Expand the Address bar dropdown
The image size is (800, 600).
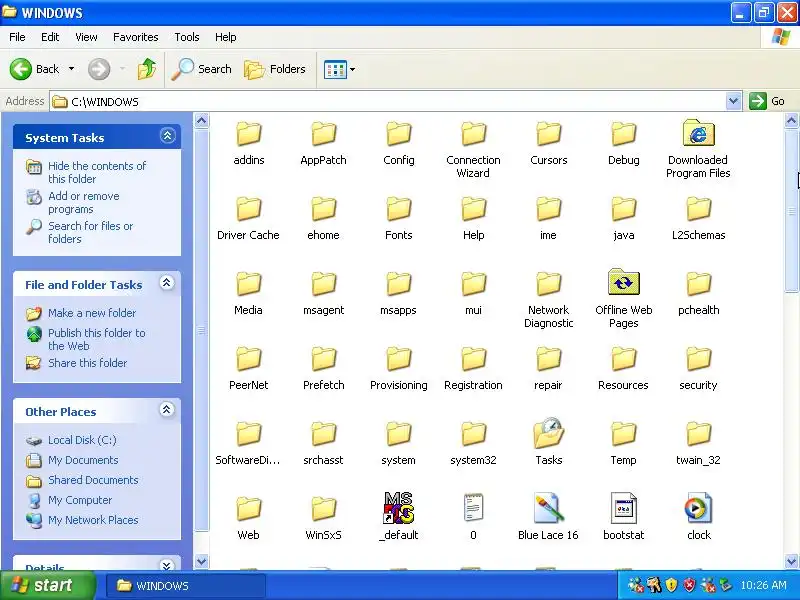pyautogui.click(x=733, y=101)
